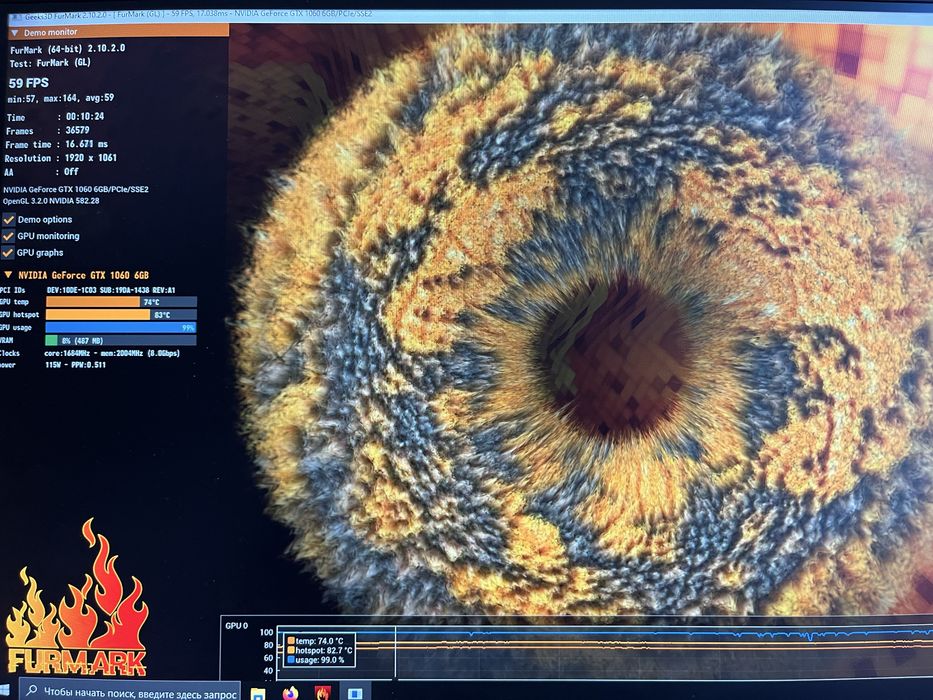Click the power 115W - PPW:0.511 value
This screenshot has width=933, height=700.
pos(76,365)
